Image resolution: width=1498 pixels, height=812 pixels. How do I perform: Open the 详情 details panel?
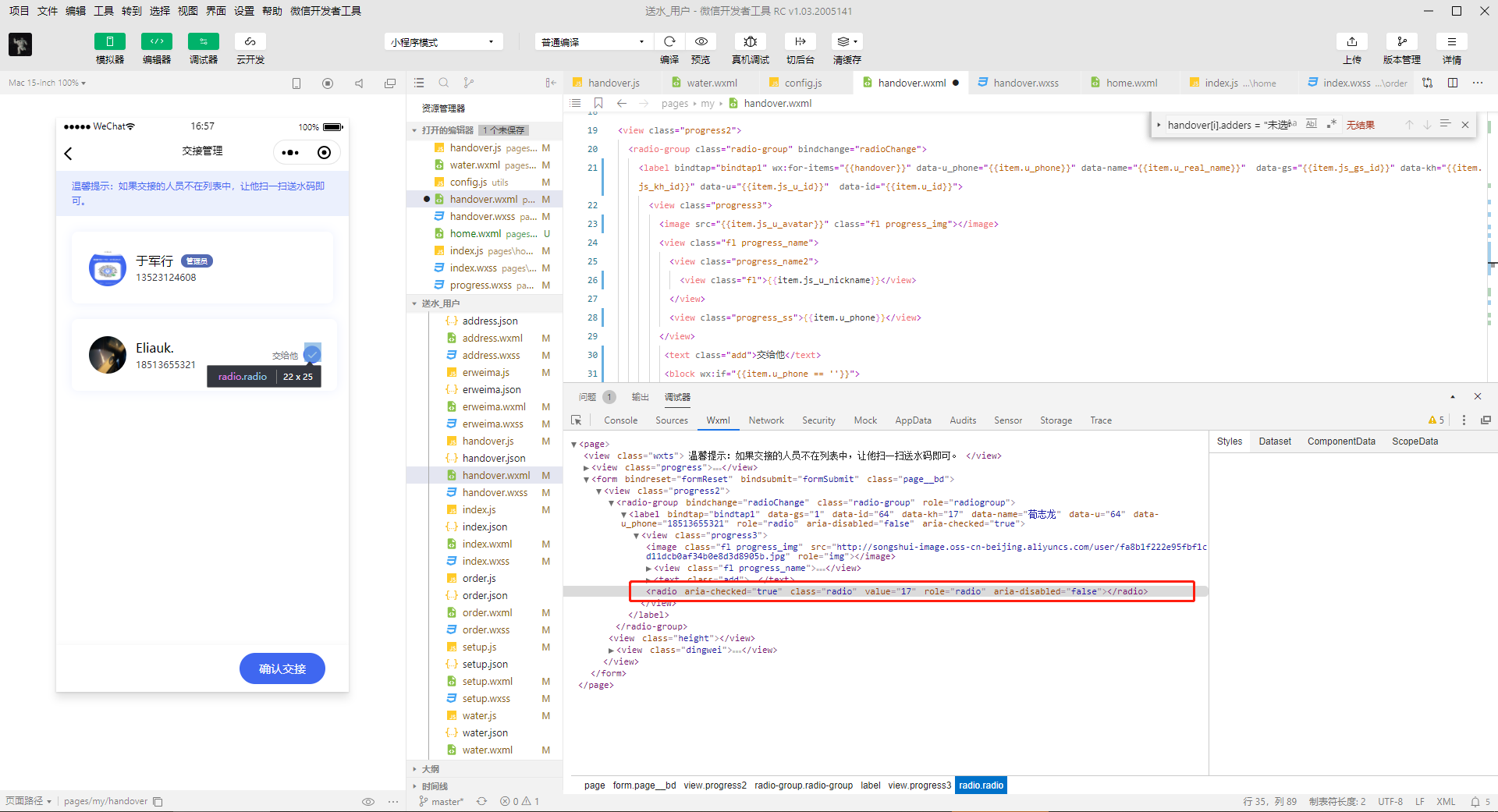pyautogui.click(x=1452, y=42)
